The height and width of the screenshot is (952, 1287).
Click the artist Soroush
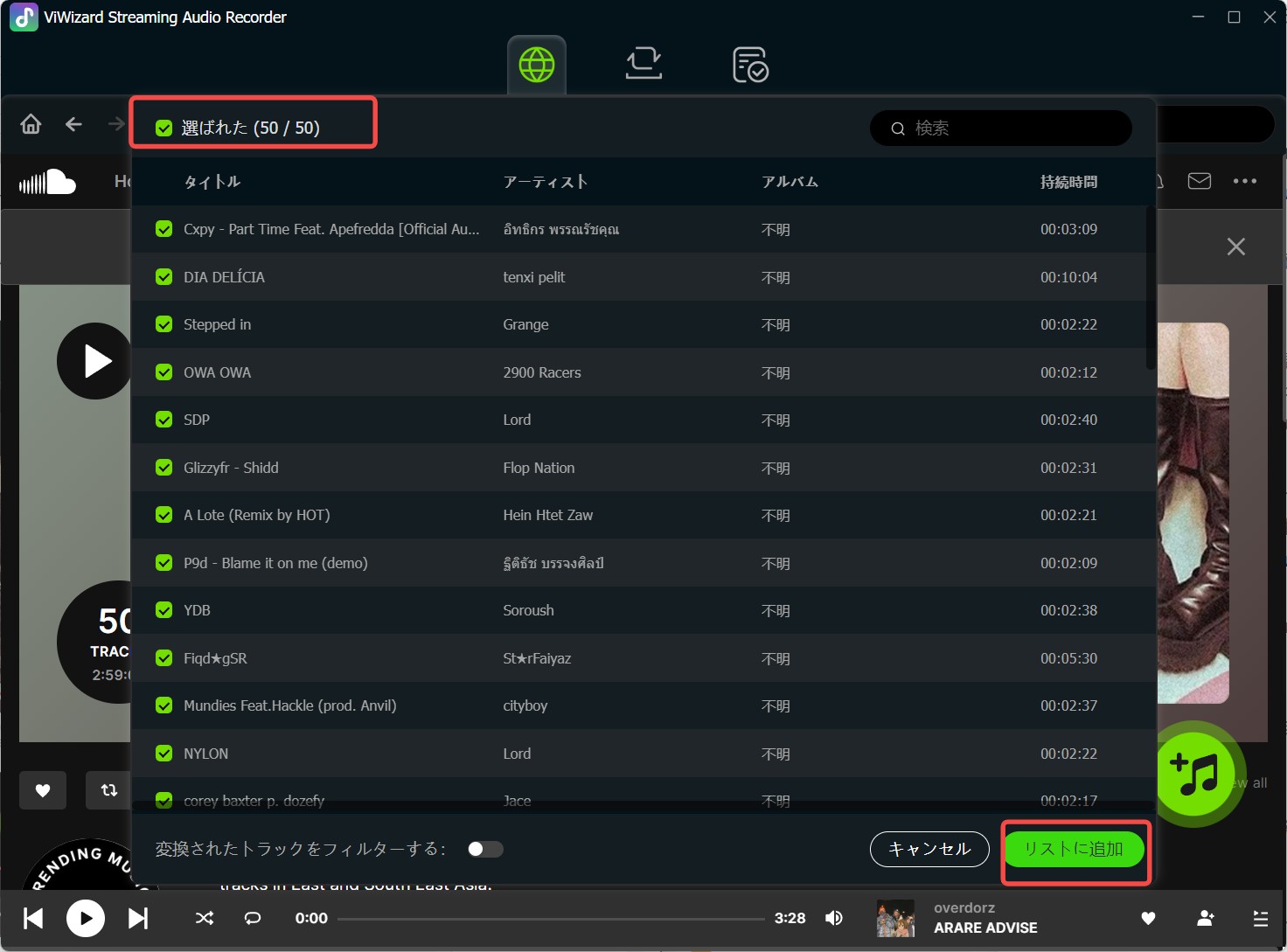click(x=528, y=610)
